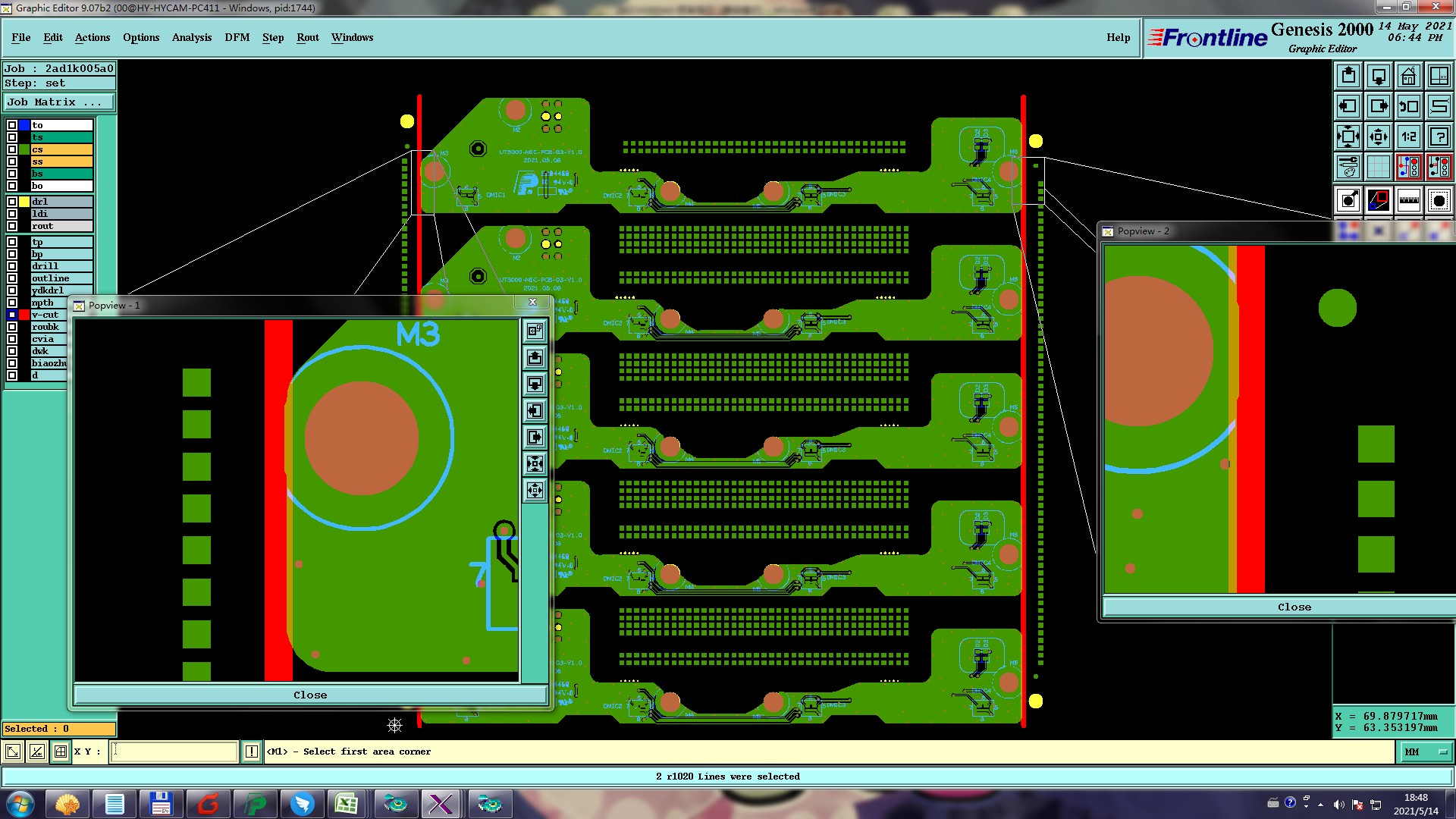The image size is (1456, 819).
Task: Click the grid display icon
Action: [1378, 167]
